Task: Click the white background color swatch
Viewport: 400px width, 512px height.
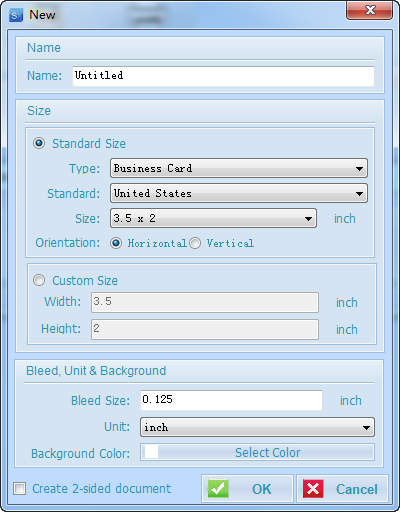Action: click(151, 452)
